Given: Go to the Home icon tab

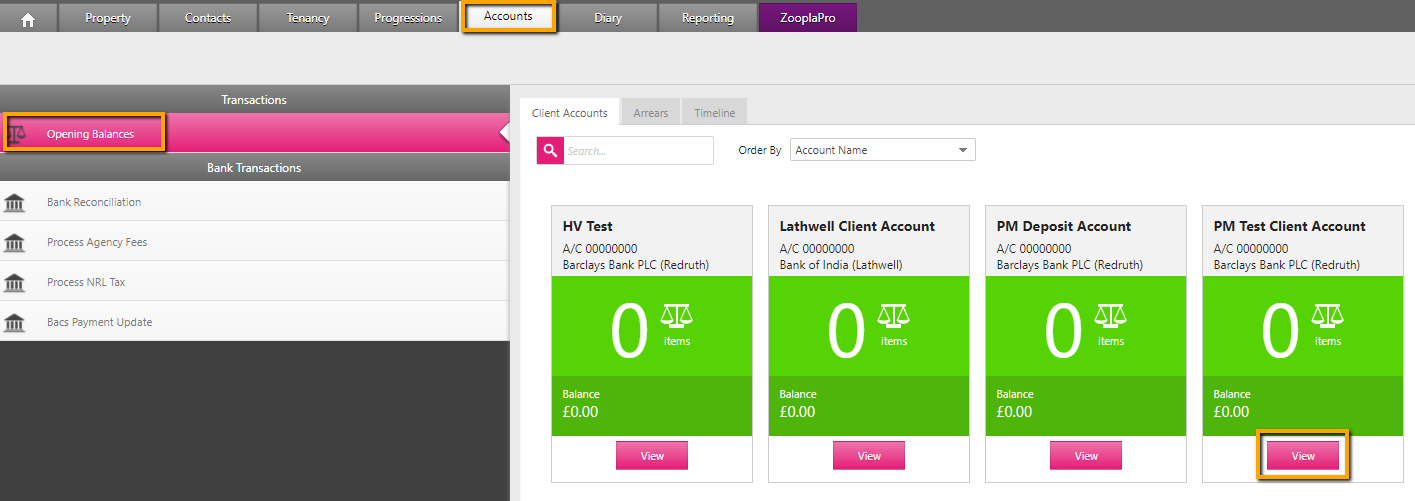Looking at the screenshot, I should coord(28,18).
